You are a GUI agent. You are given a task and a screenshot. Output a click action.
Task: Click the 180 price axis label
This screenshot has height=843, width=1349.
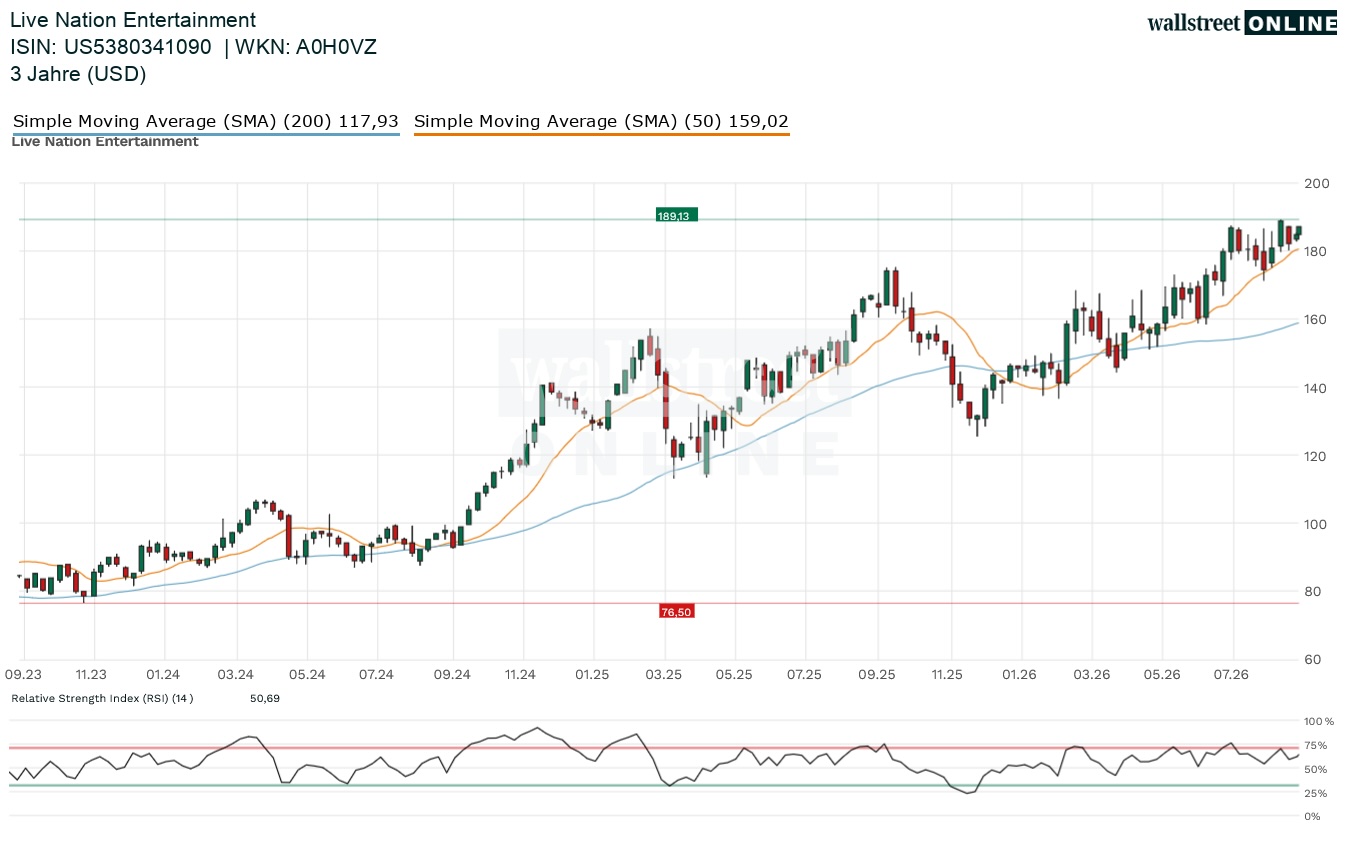pyautogui.click(x=1316, y=251)
